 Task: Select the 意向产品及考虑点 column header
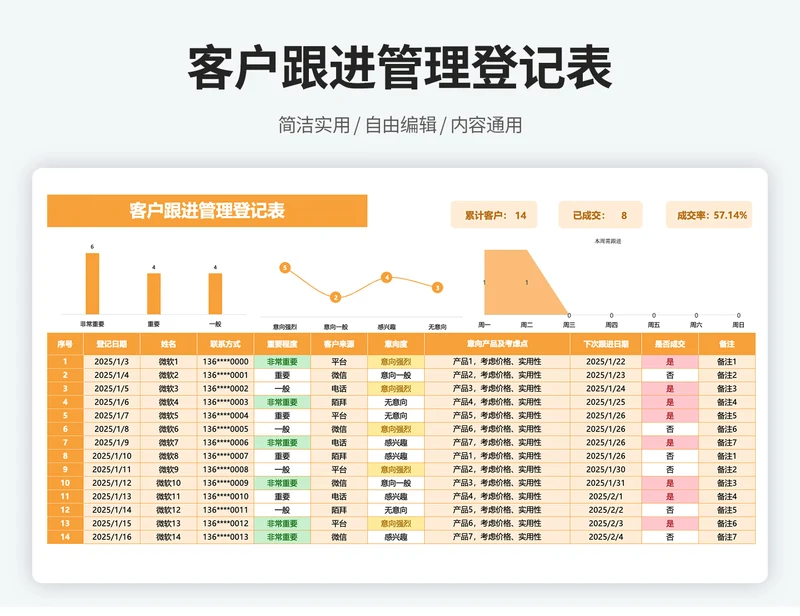click(x=497, y=344)
